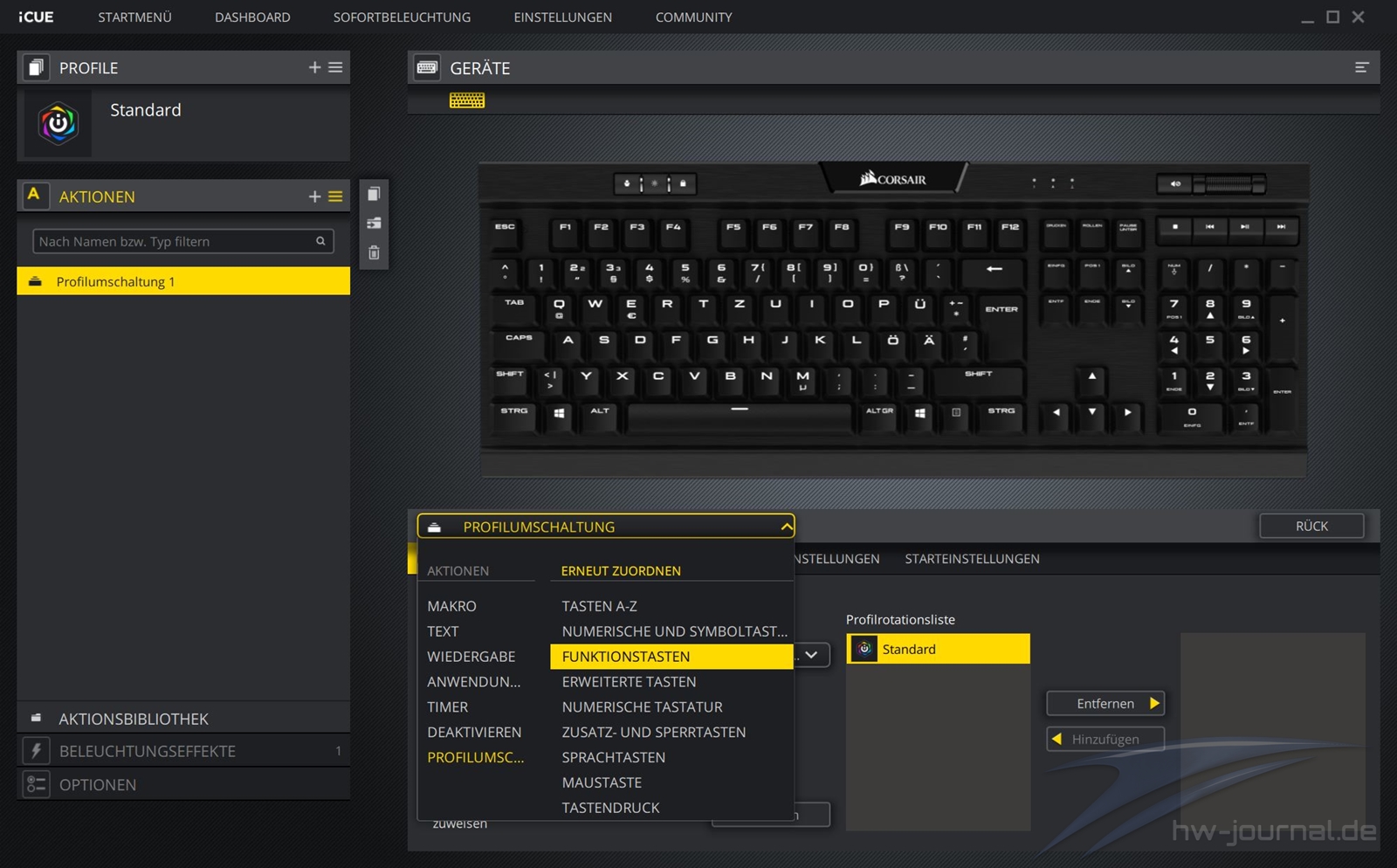Click the CAPS key on keyboard image
This screenshot has width=1397, height=868.
[x=519, y=341]
